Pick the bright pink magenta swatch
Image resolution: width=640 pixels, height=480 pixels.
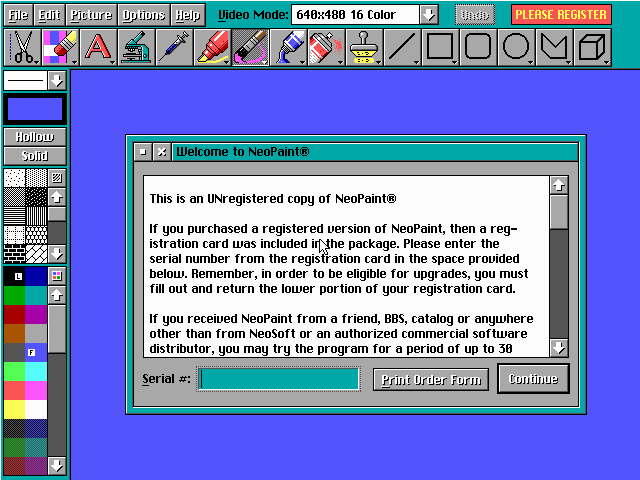click(x=36, y=391)
